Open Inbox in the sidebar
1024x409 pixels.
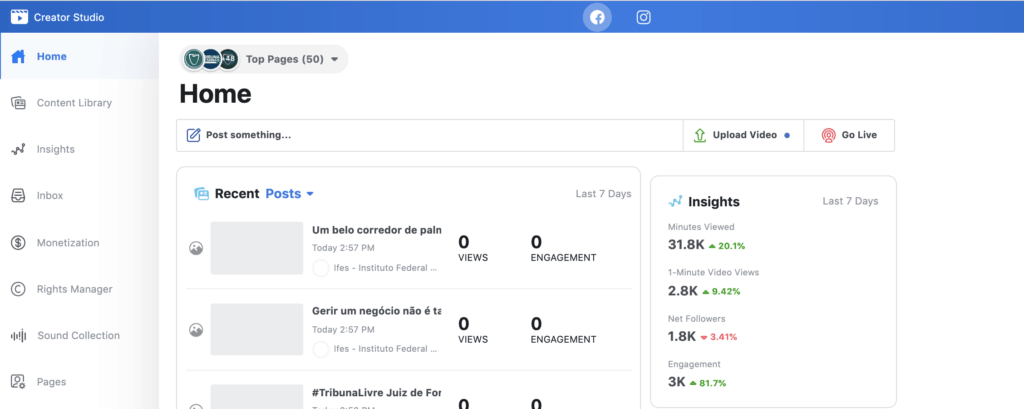tap(79, 195)
